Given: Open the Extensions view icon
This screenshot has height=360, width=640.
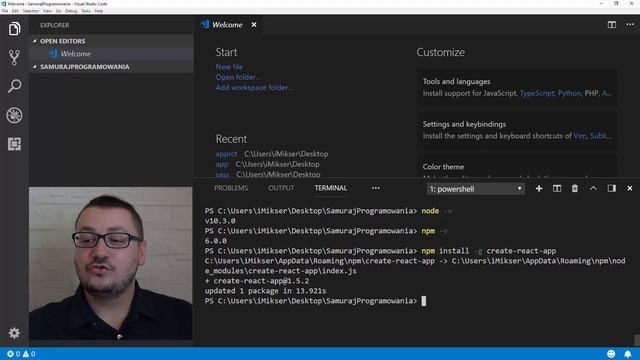Looking at the screenshot, I should (x=14, y=144).
